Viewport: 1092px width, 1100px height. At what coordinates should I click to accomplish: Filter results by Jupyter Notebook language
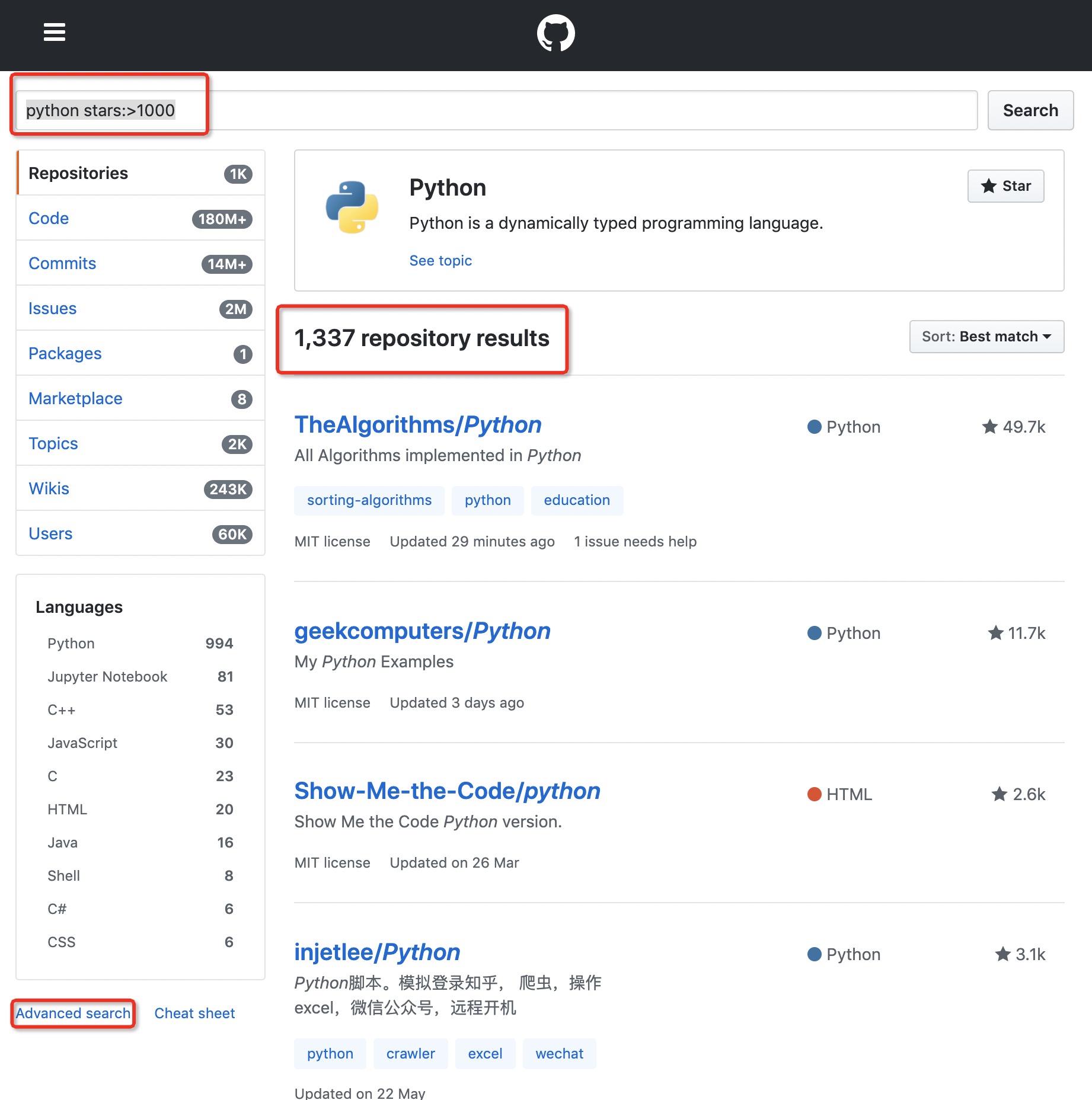pyautogui.click(x=107, y=677)
